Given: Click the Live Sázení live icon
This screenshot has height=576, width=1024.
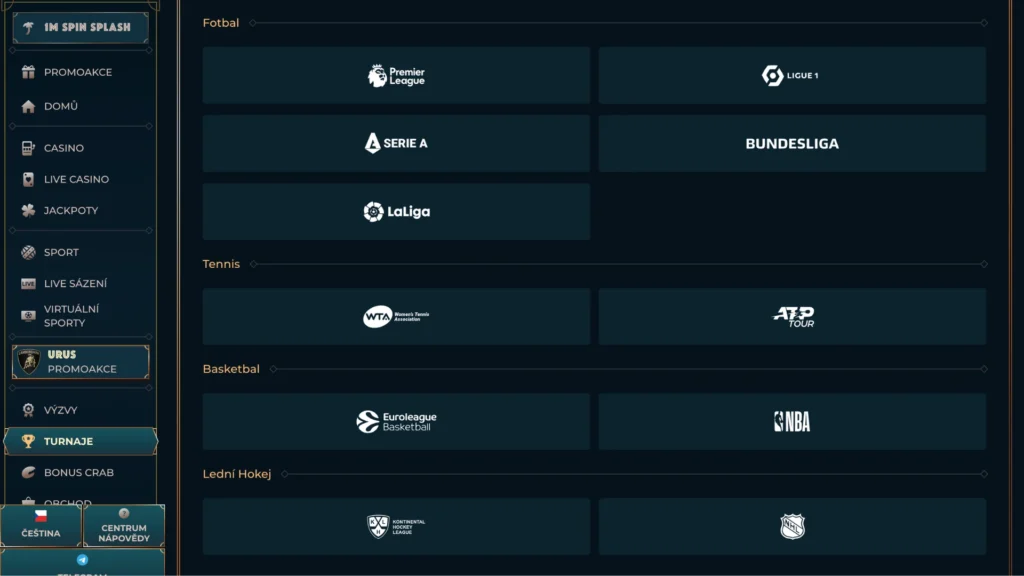Looking at the screenshot, I should (28, 284).
